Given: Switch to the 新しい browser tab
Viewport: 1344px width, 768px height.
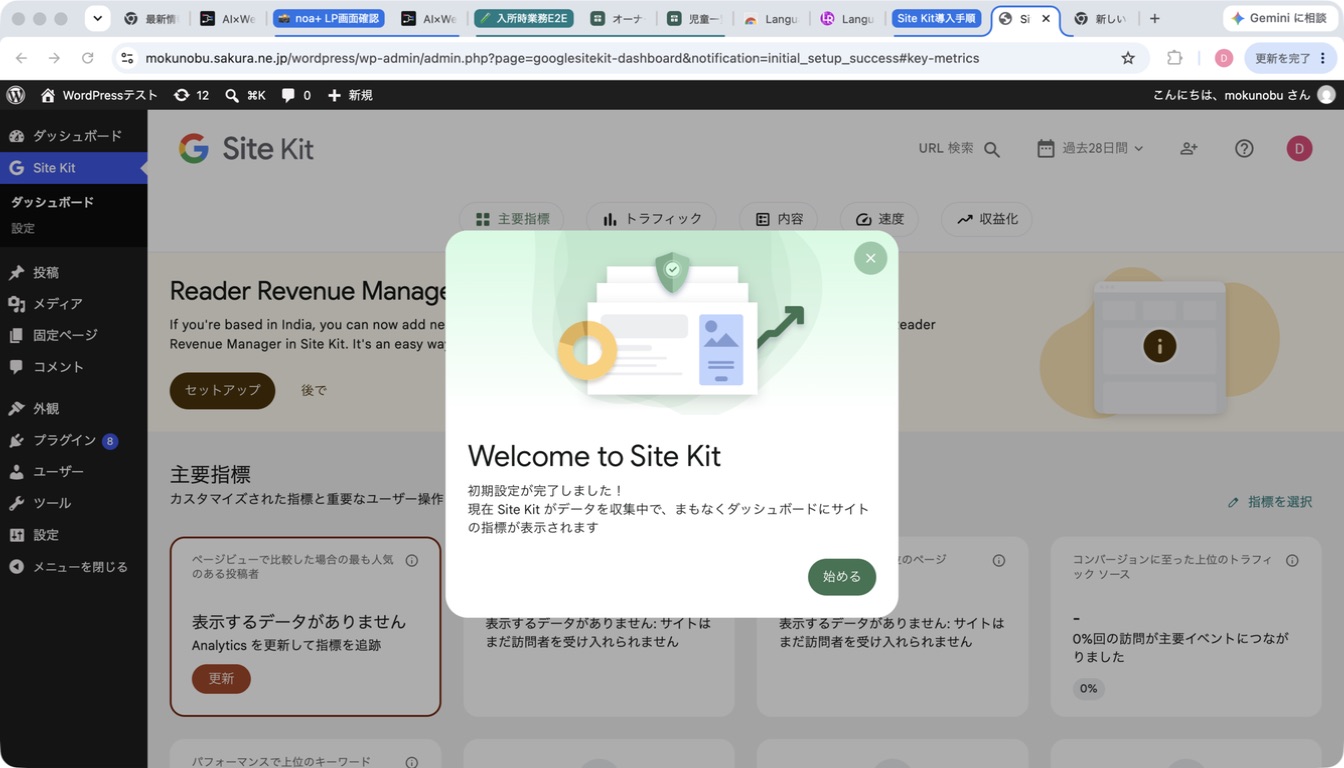Looking at the screenshot, I should (1100, 19).
